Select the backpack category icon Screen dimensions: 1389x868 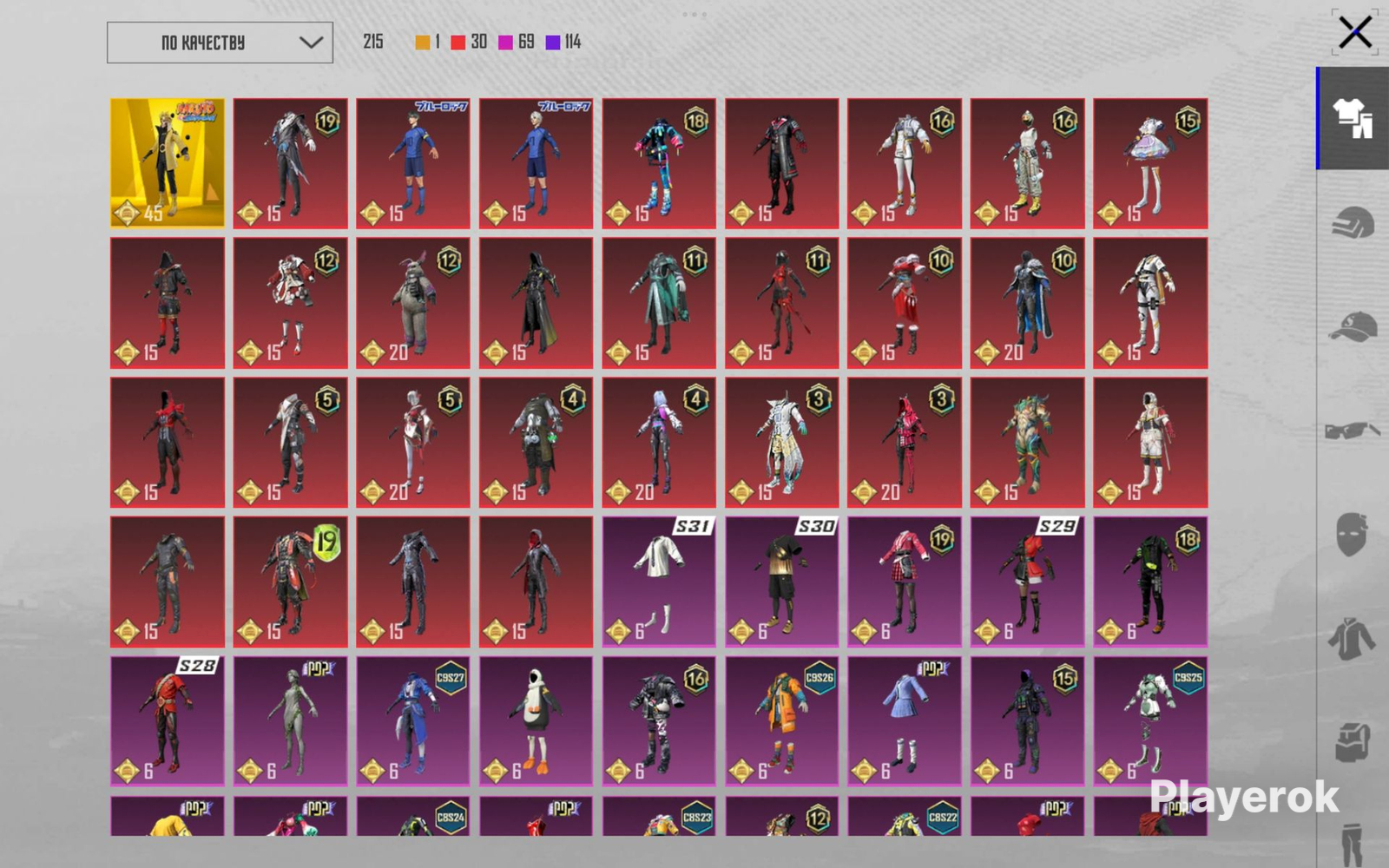[1353, 742]
